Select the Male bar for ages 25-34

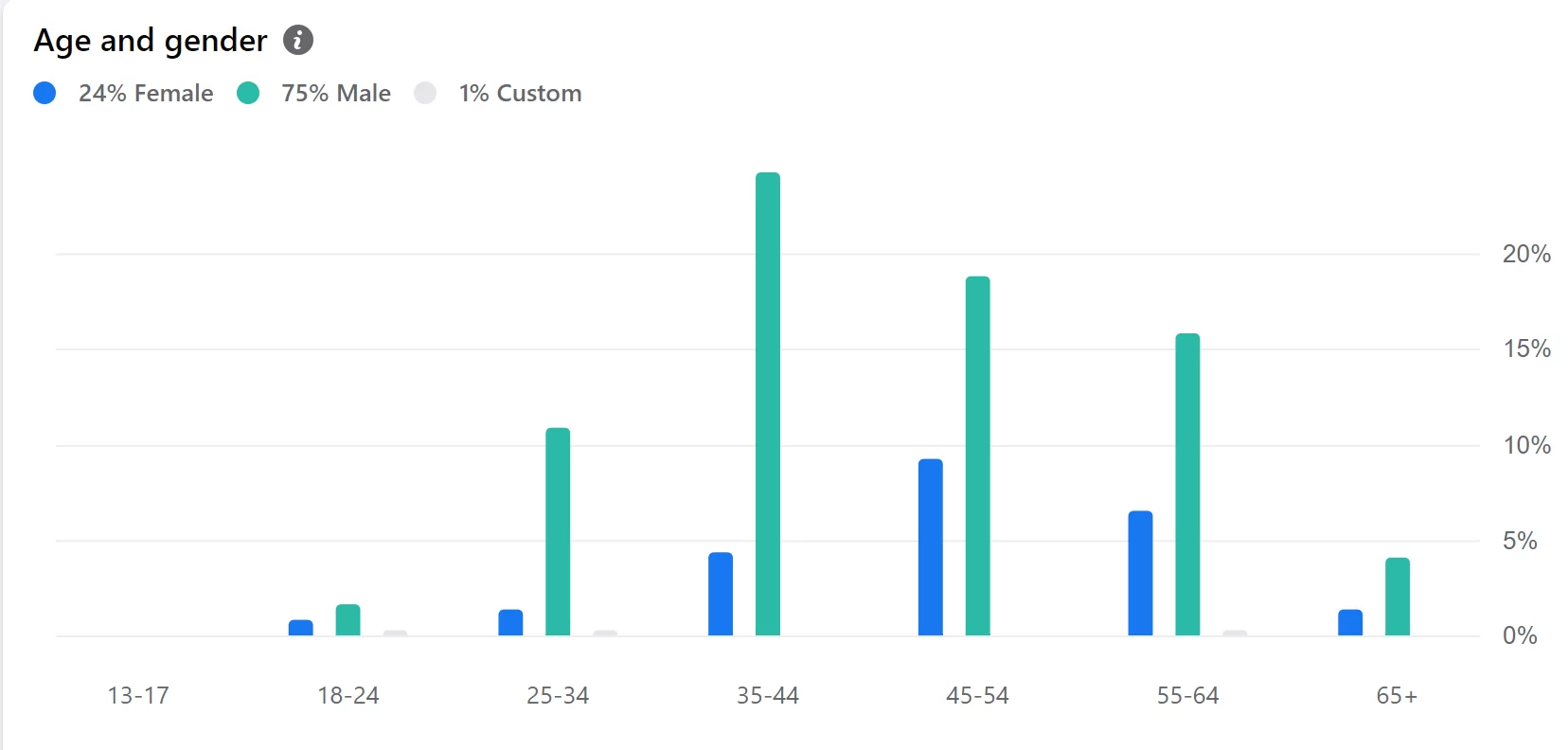(x=558, y=531)
